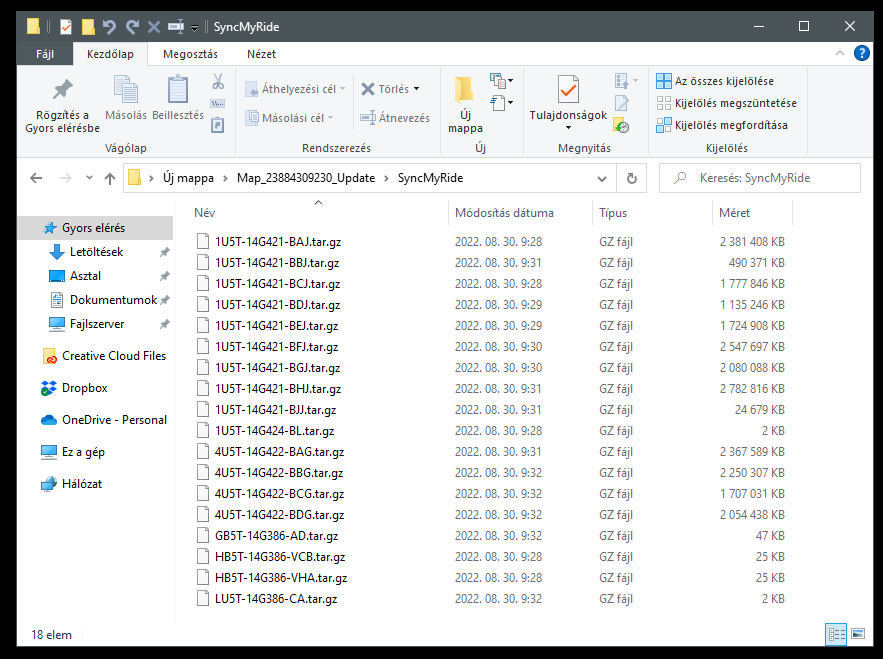The width and height of the screenshot is (883, 659).
Task: Switch to the Nézet tab
Action: click(x=261, y=54)
